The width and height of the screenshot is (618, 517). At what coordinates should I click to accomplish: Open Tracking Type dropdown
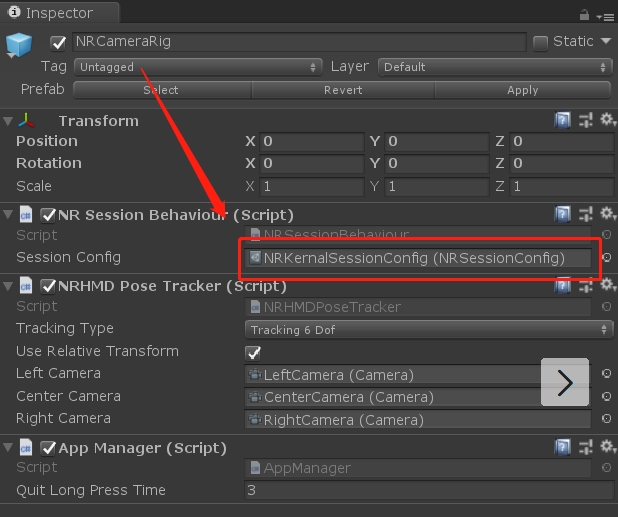(428, 329)
